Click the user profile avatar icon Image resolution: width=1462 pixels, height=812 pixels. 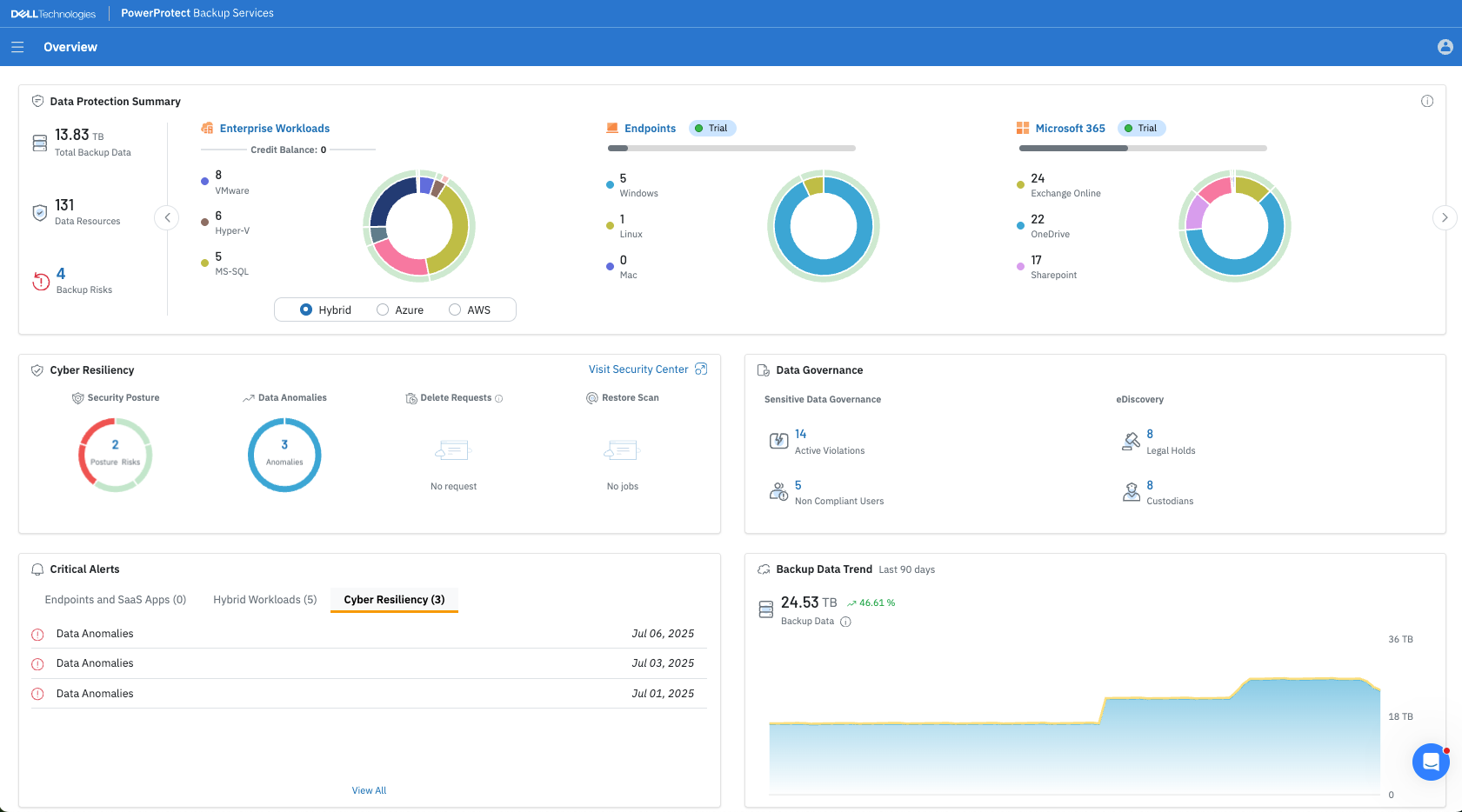[x=1445, y=47]
